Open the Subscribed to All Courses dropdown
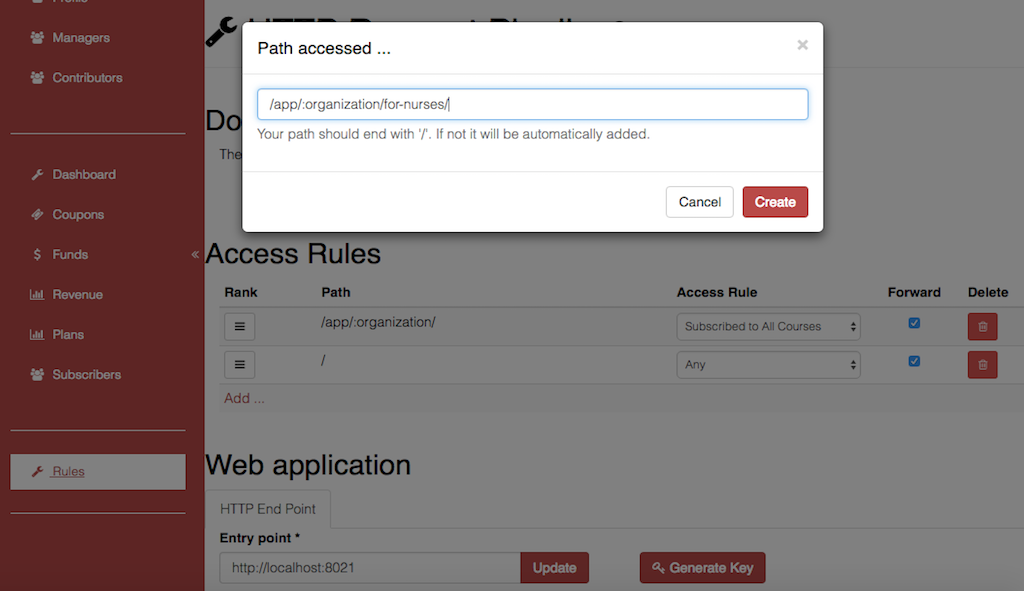Viewport: 1024px width, 591px height. pos(768,327)
